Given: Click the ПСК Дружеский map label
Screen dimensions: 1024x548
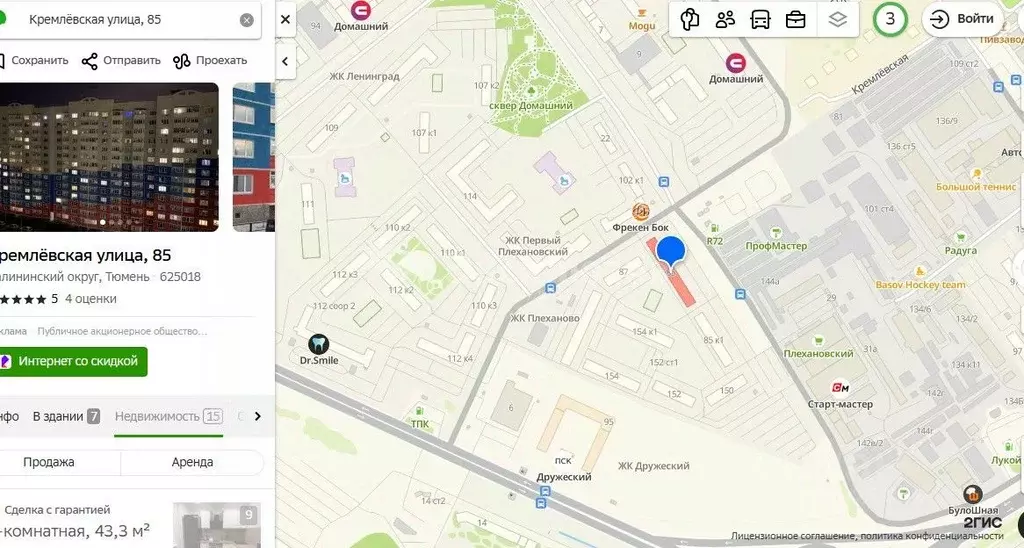Looking at the screenshot, I should (564, 469).
